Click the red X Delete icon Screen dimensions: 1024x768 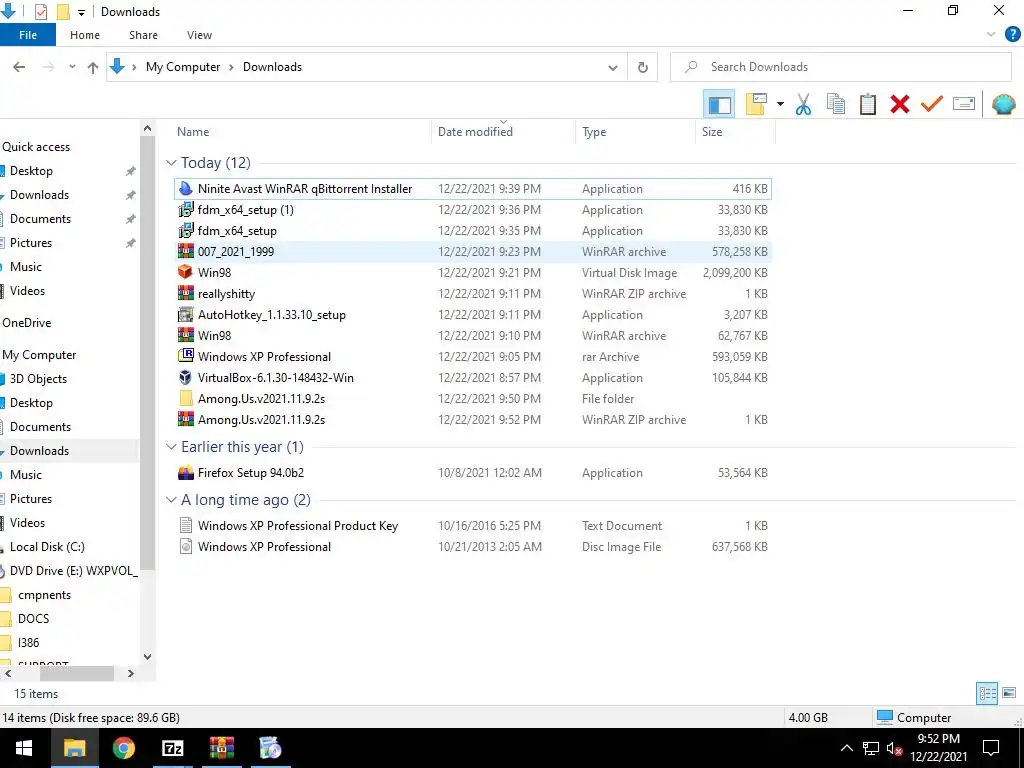(899, 104)
